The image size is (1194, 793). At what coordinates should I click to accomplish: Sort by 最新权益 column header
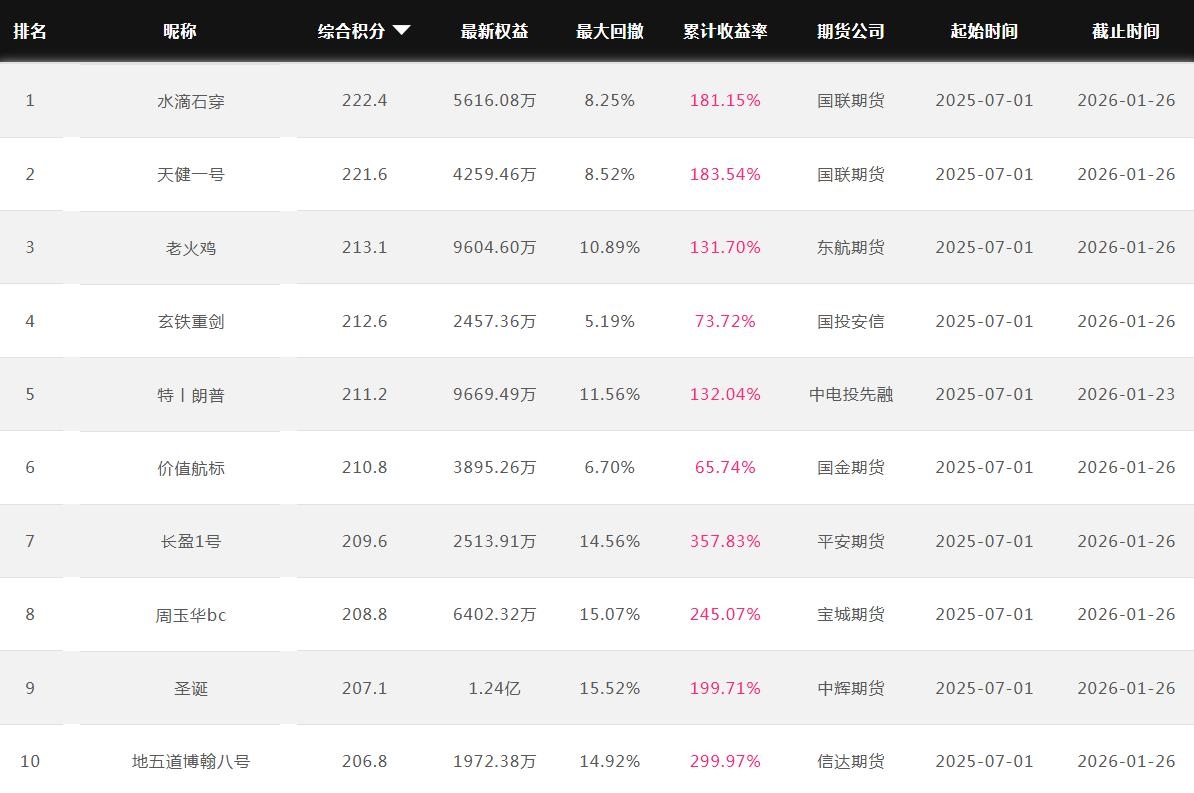[x=494, y=31]
